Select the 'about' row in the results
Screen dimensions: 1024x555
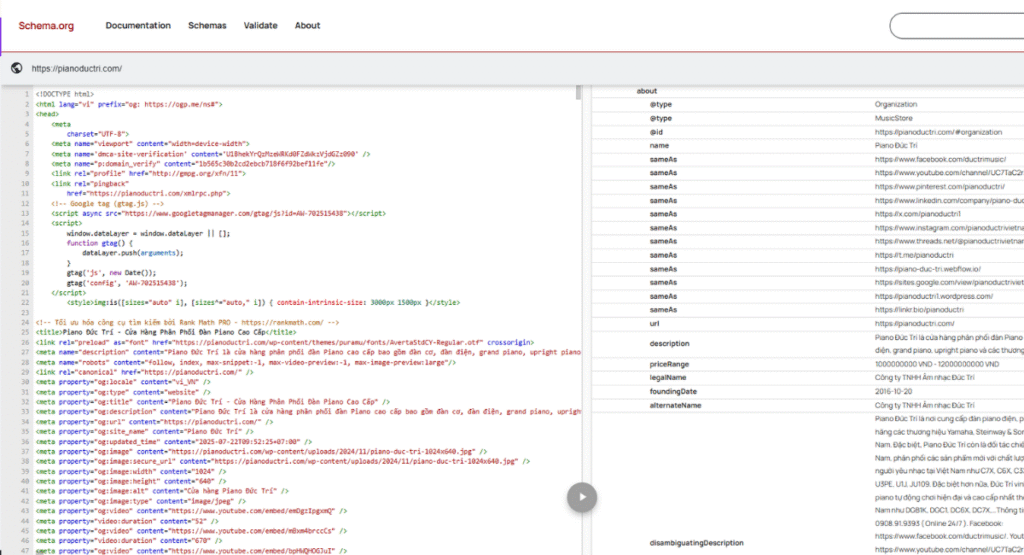point(647,91)
